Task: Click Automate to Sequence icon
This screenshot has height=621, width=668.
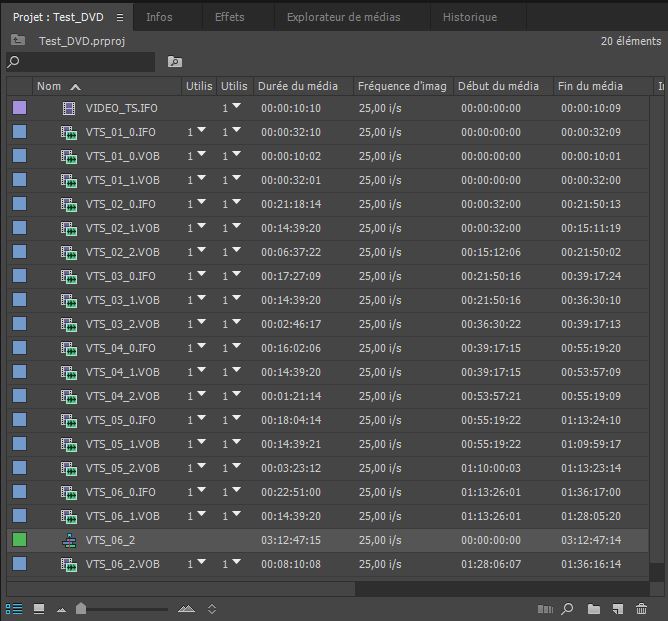Action: click(x=545, y=609)
